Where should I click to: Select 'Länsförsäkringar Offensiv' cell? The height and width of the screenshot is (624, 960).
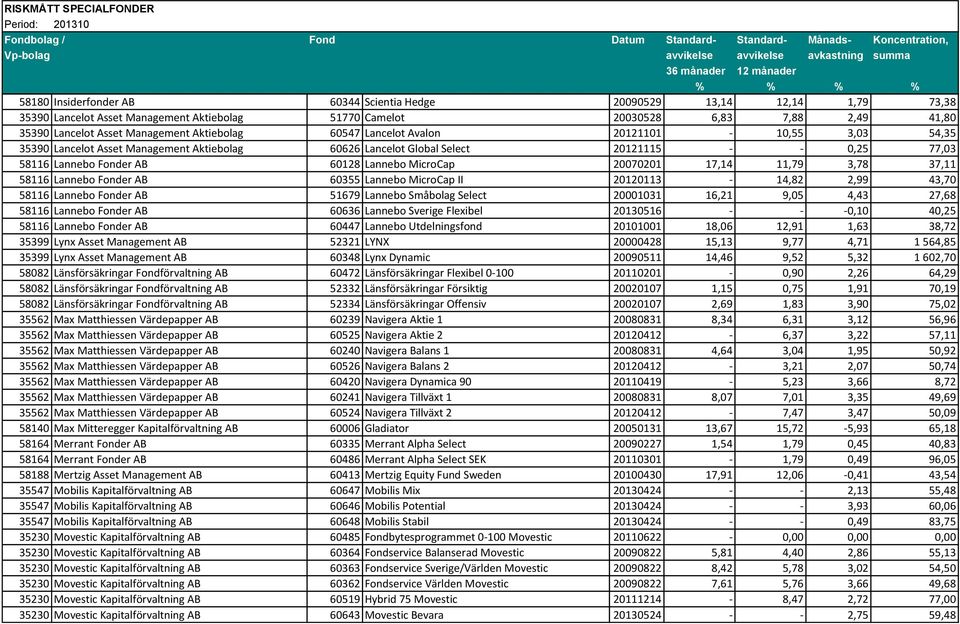486,304
